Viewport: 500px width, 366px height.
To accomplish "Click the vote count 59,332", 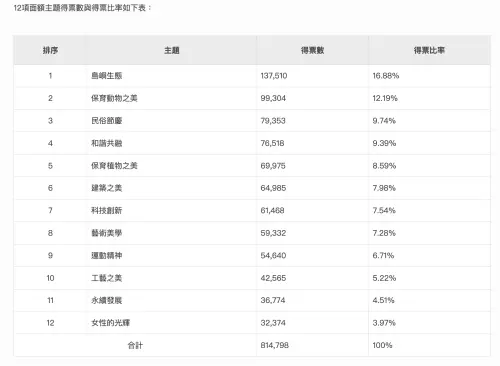I will click(x=273, y=233).
